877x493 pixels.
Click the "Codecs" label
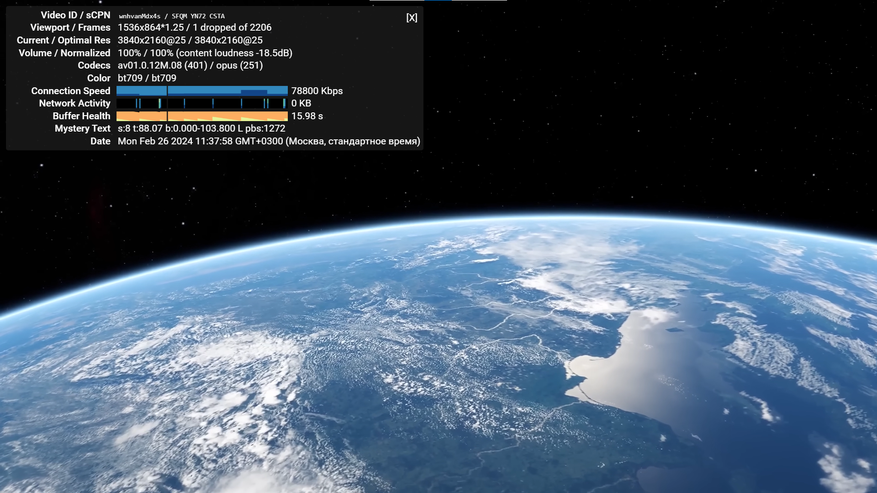94,65
